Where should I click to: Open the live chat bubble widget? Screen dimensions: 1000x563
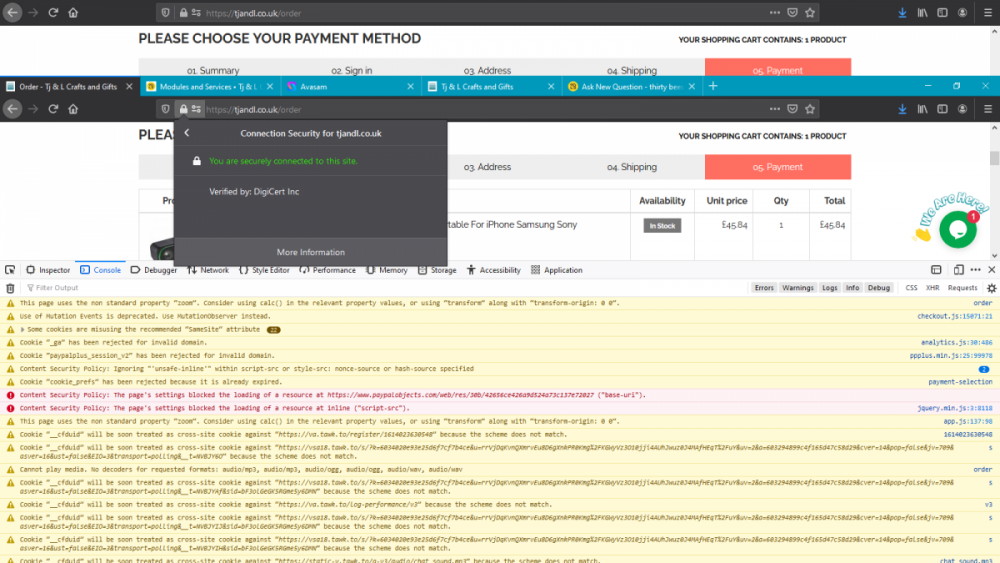[957, 229]
